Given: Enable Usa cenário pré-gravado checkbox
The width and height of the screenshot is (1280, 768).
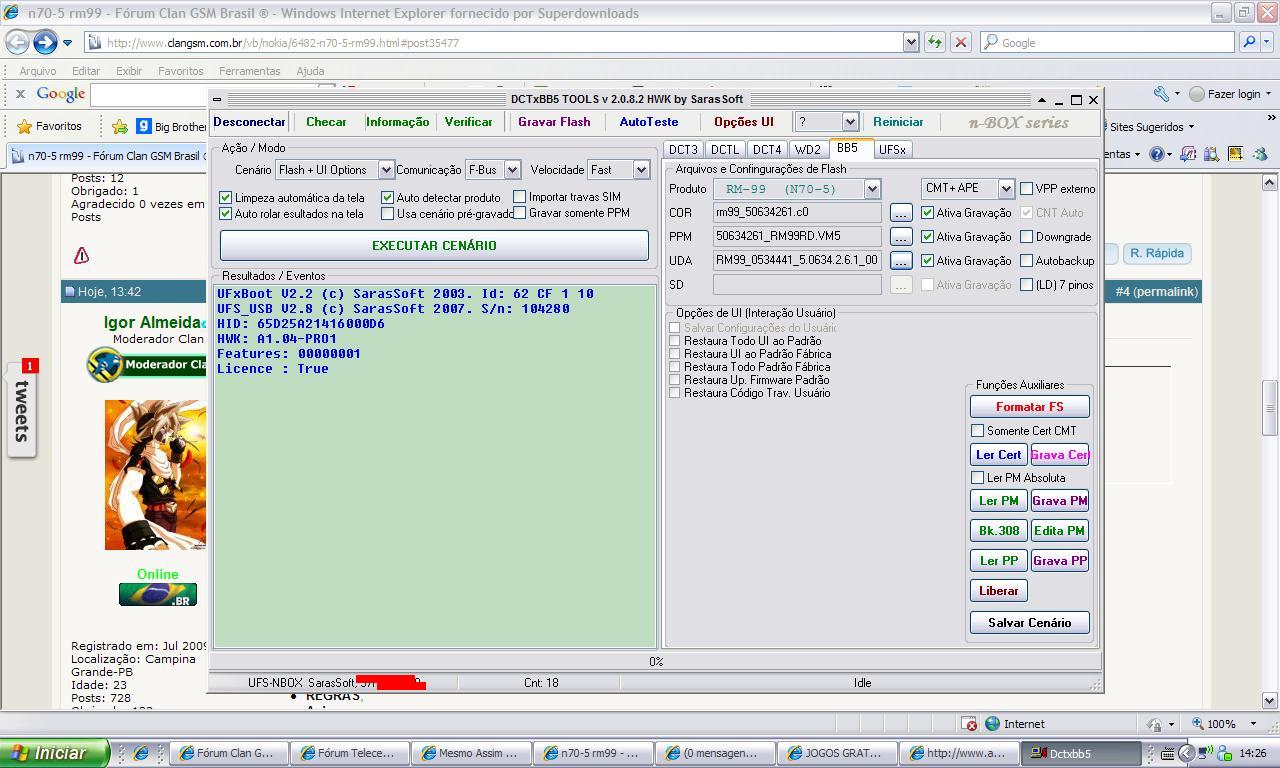Looking at the screenshot, I should 388,213.
